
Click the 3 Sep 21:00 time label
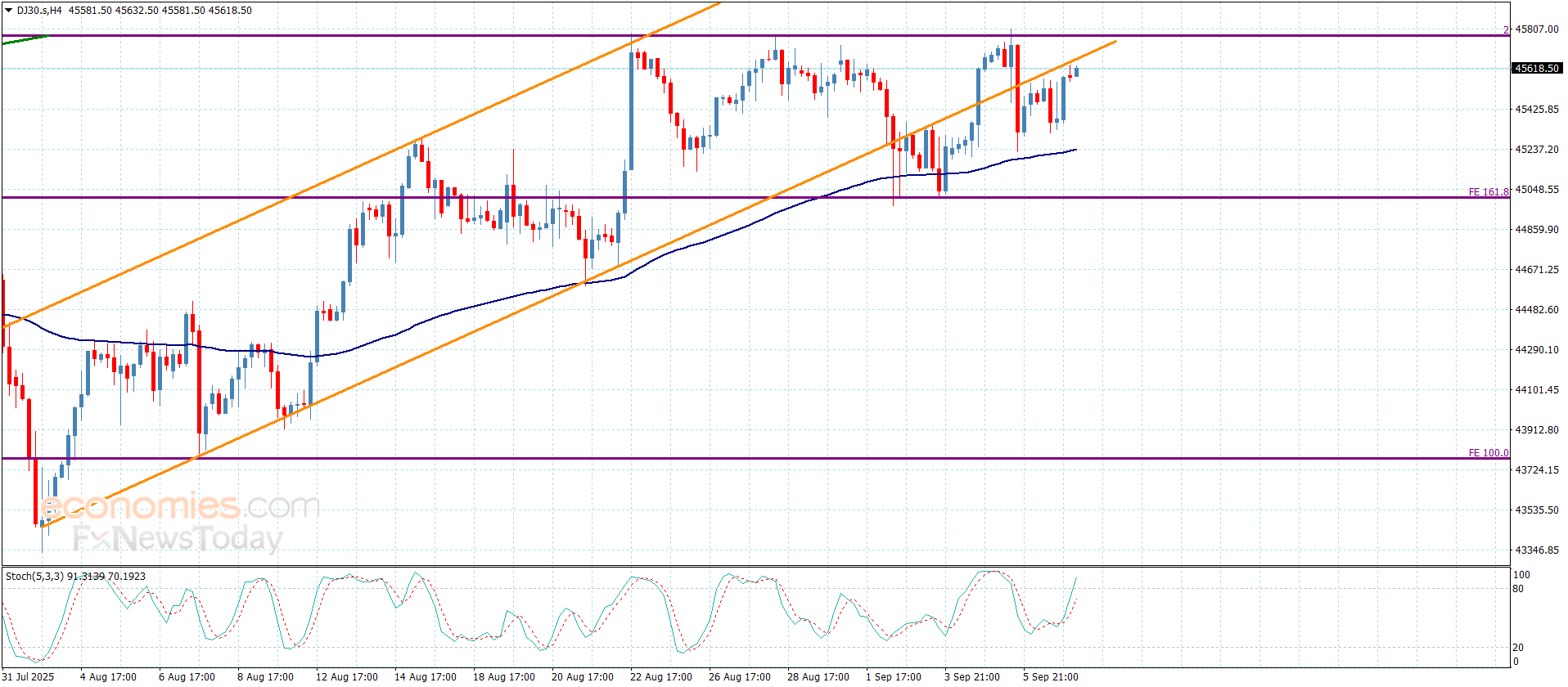point(972,677)
